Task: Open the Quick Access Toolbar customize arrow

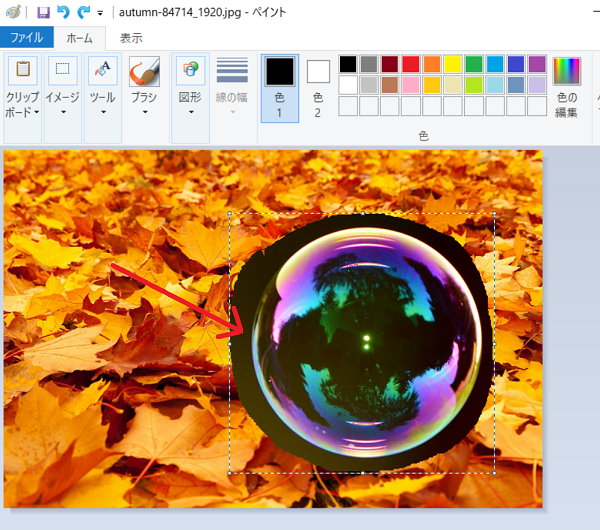Action: point(100,13)
